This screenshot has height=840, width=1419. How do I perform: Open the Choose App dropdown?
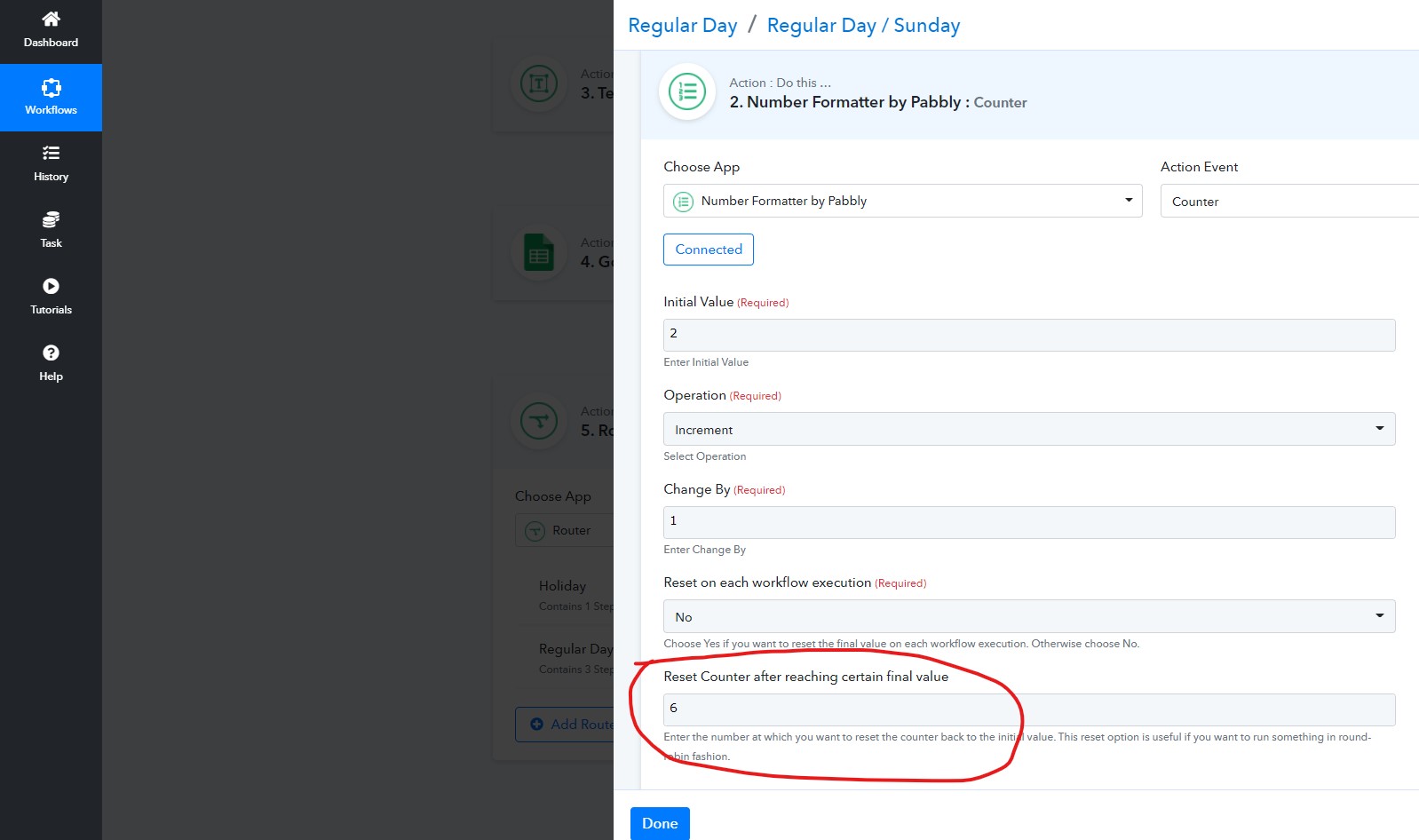click(x=902, y=201)
